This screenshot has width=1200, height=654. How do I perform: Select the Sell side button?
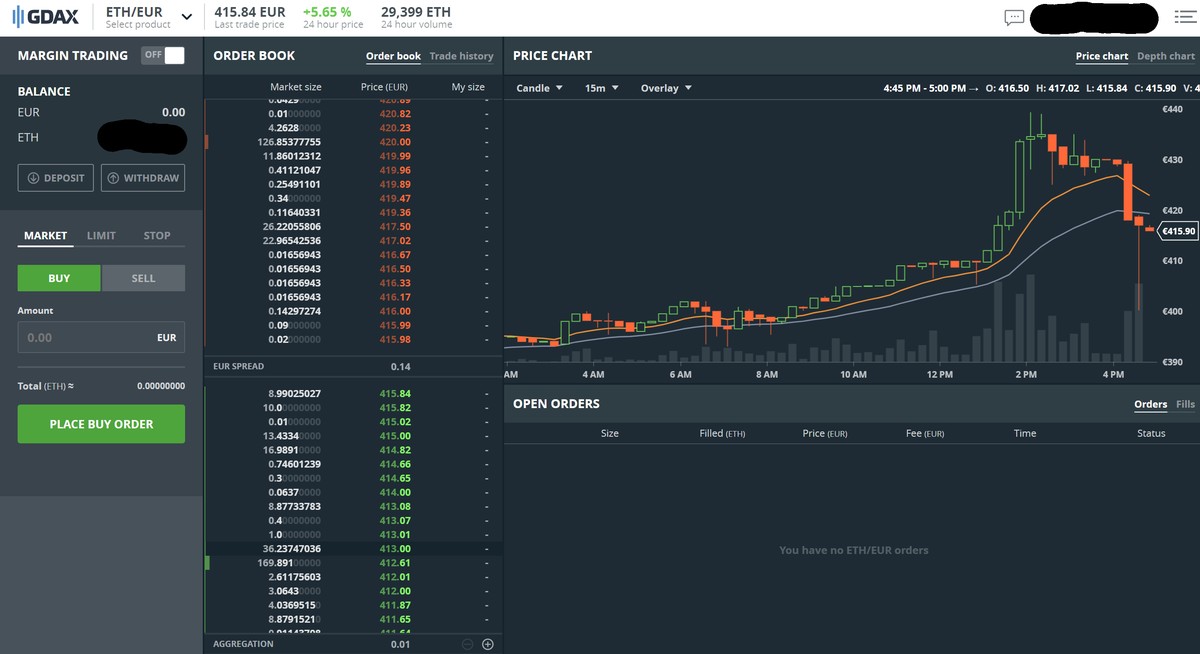tap(143, 278)
